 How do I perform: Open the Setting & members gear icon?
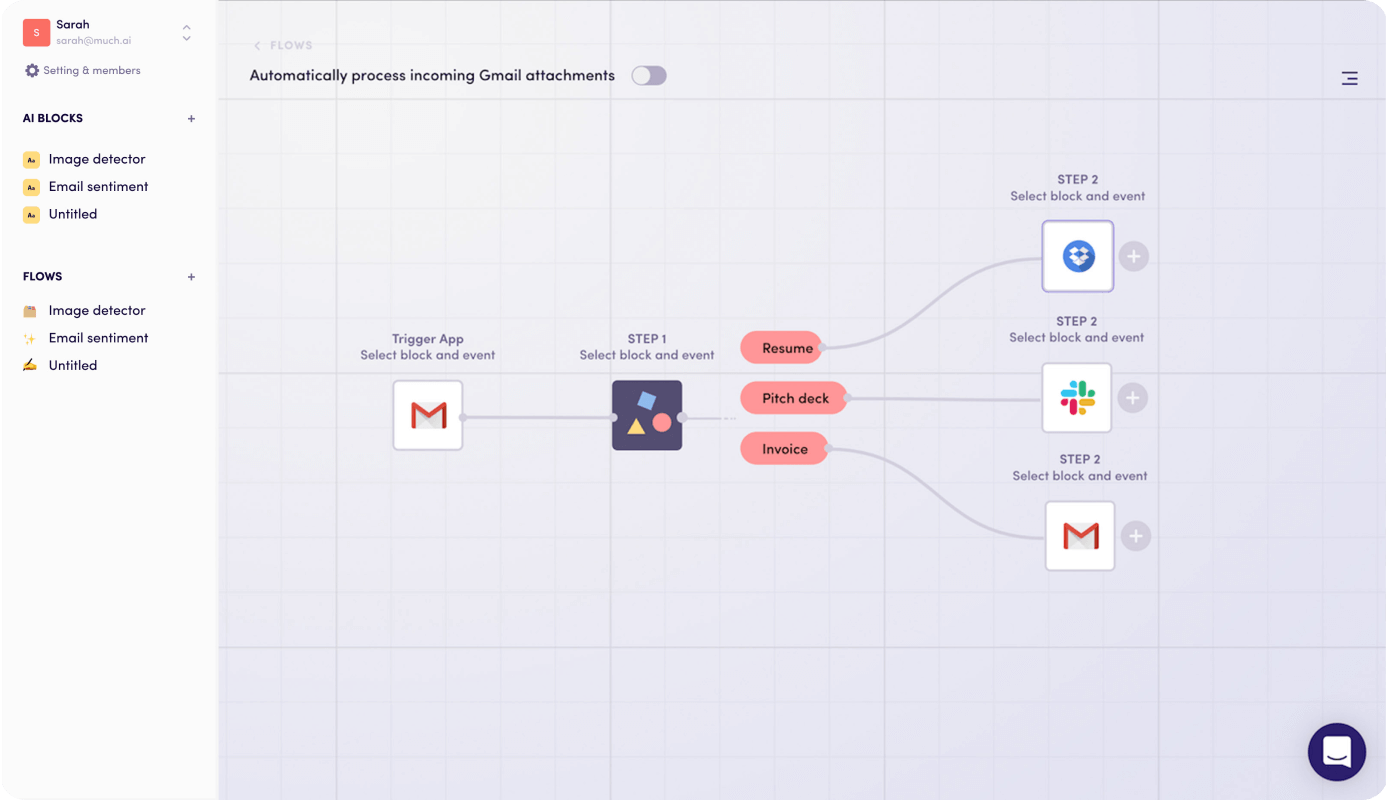30,70
